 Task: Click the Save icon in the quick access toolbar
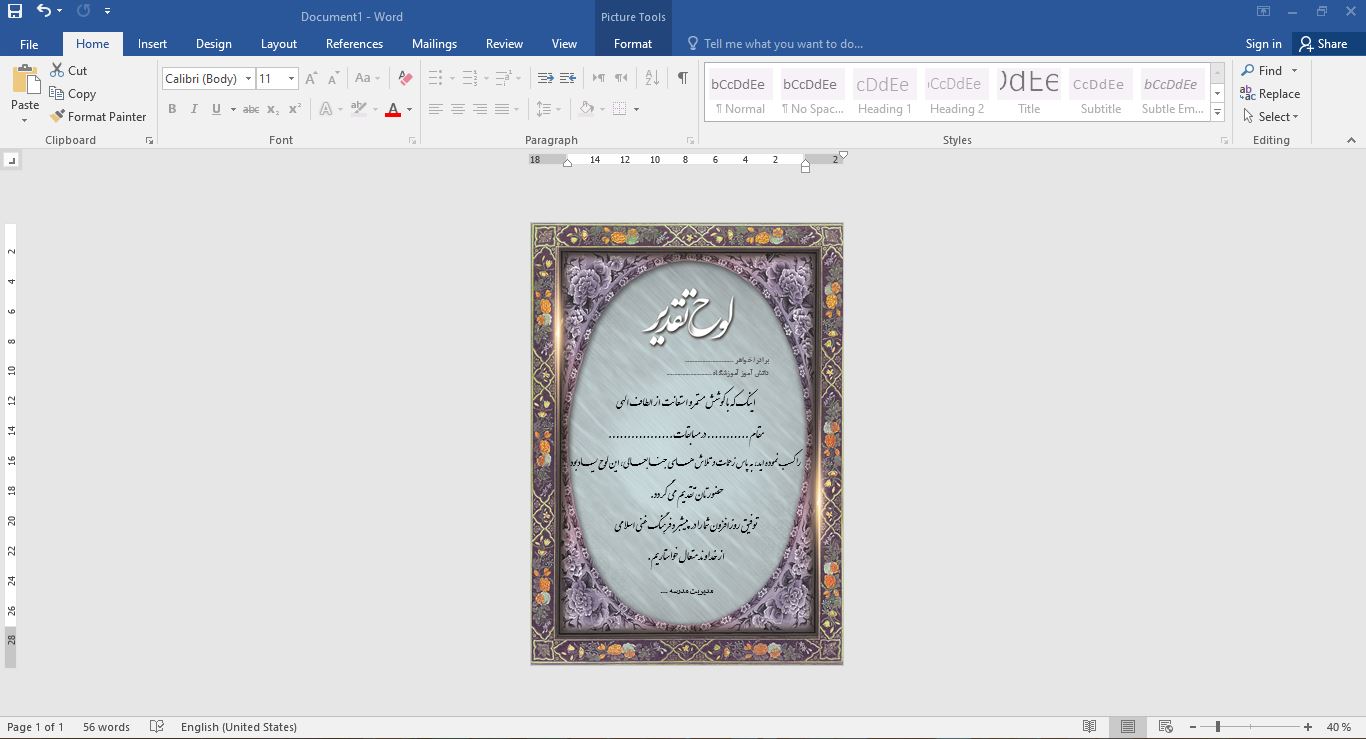[14, 11]
